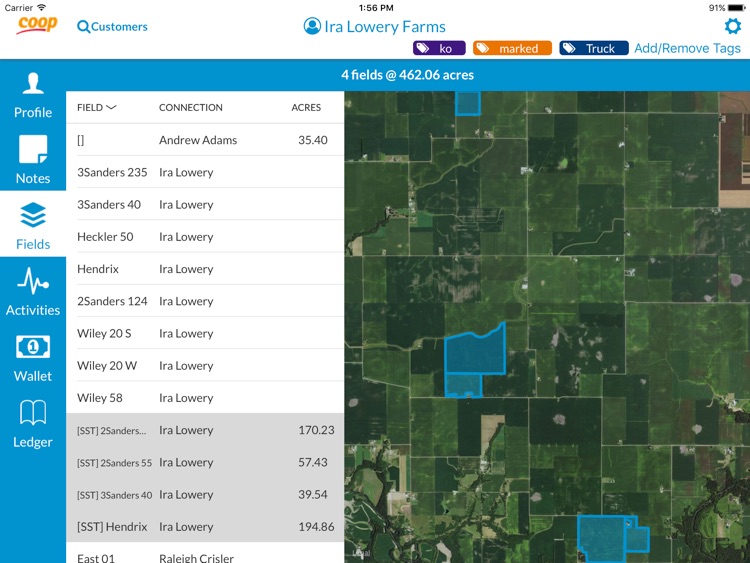750x563 pixels.
Task: Open the Ledger book icon
Action: point(33,412)
